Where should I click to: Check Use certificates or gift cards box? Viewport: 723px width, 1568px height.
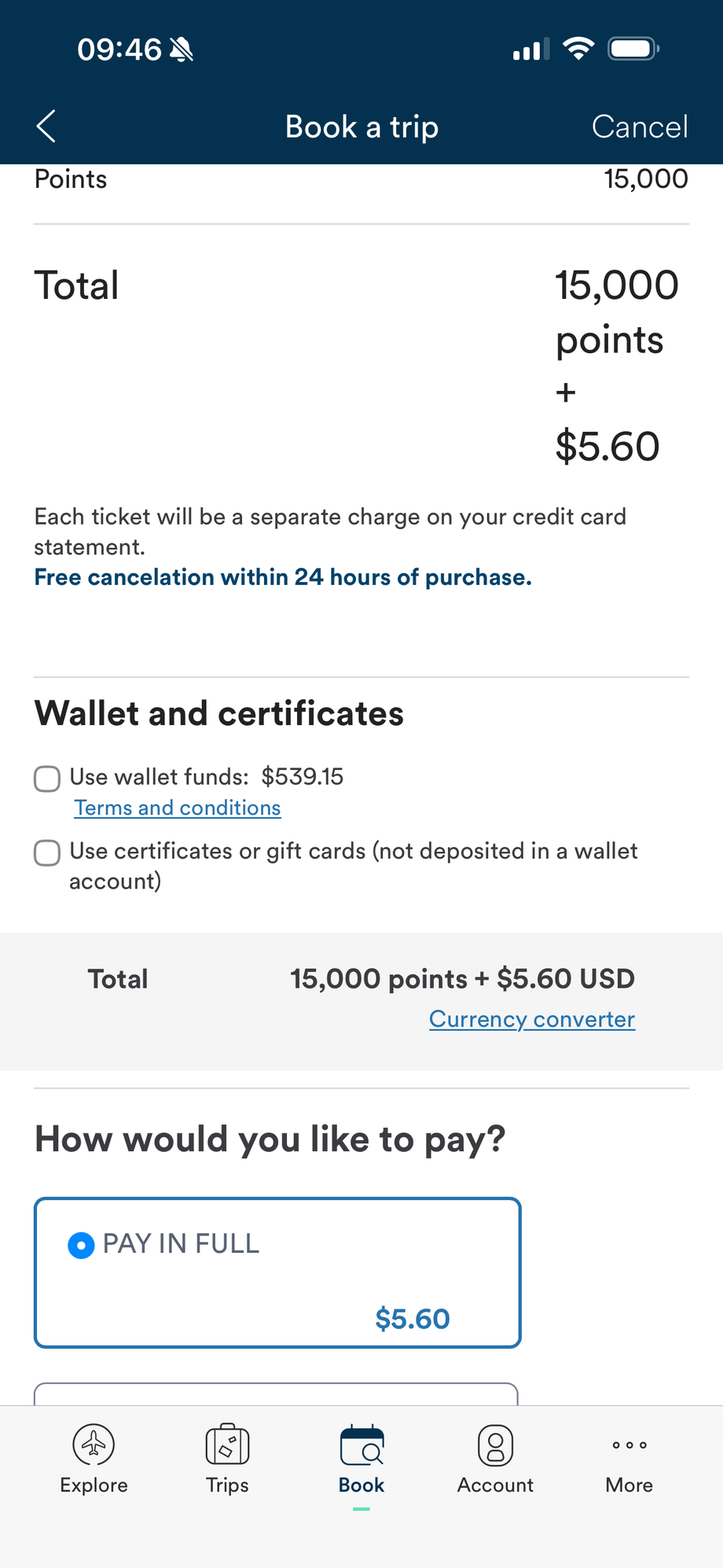pos(47,852)
